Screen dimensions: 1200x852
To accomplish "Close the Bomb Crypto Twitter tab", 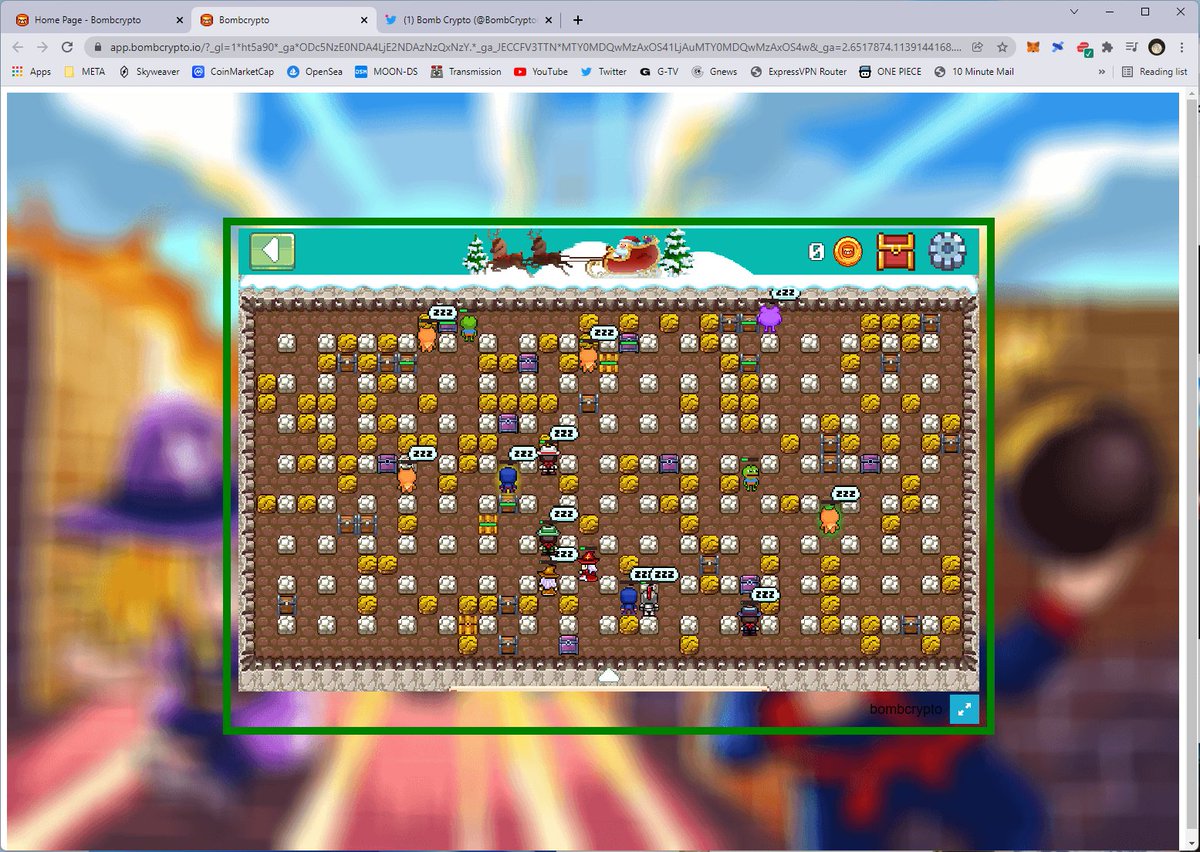I will point(548,20).
